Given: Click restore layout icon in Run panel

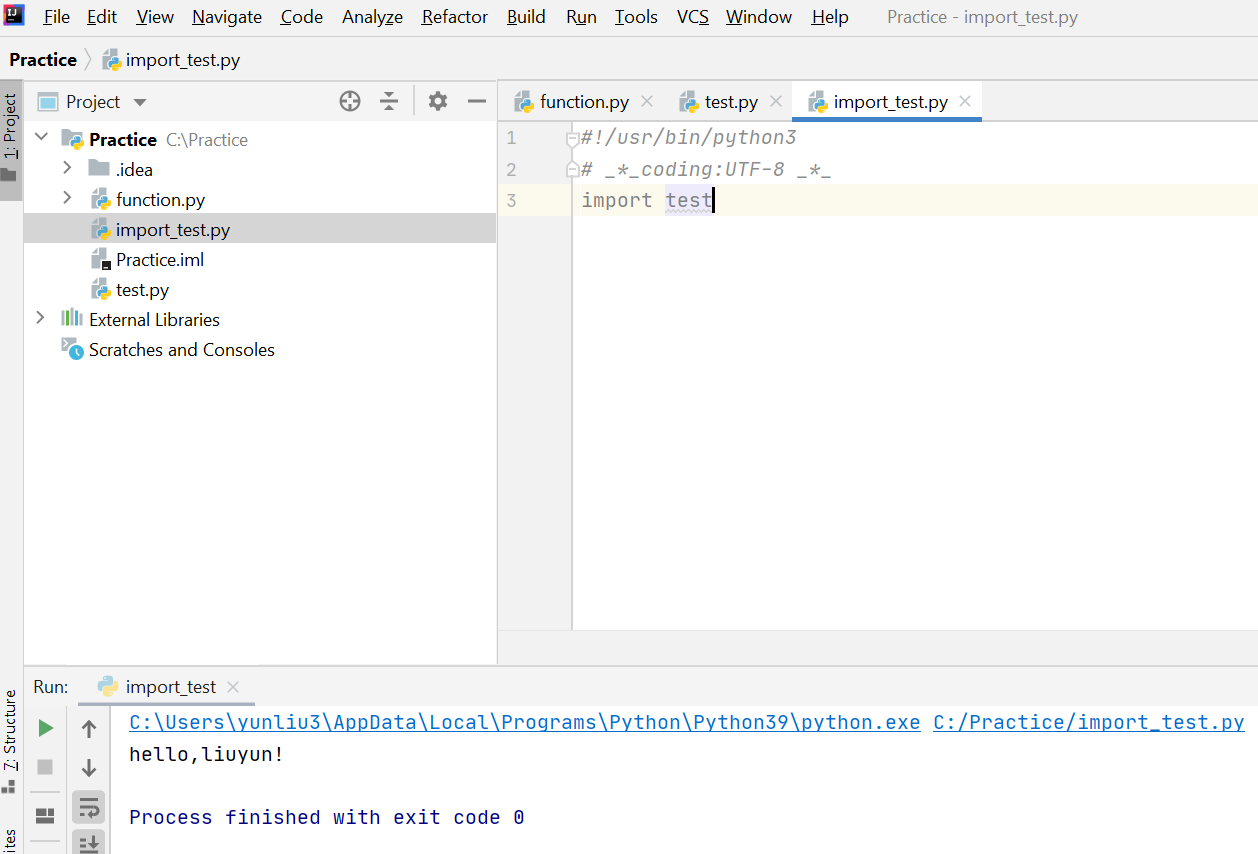Looking at the screenshot, I should point(45,816).
